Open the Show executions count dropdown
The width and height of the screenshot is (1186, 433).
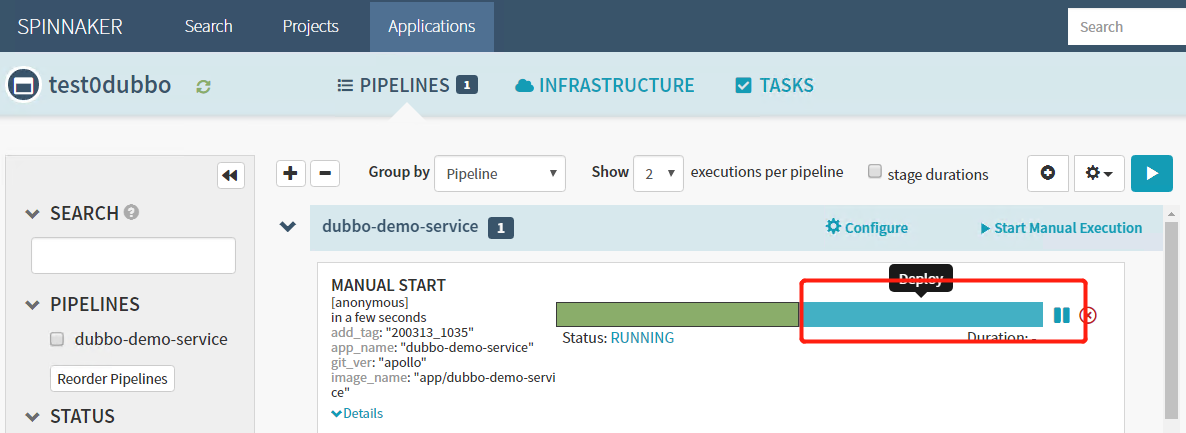[x=658, y=173]
